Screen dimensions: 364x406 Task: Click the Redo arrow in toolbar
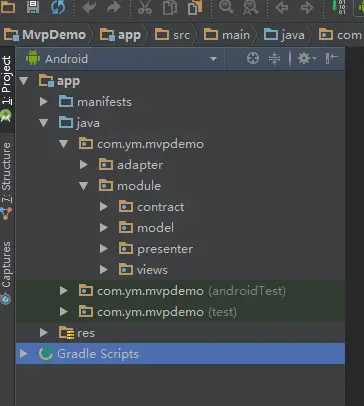114,7
